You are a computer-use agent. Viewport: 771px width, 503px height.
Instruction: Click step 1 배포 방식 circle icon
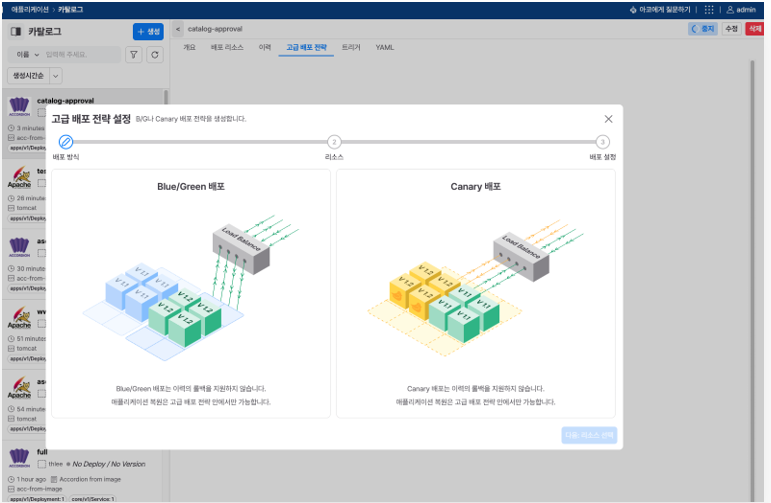tap(66, 142)
